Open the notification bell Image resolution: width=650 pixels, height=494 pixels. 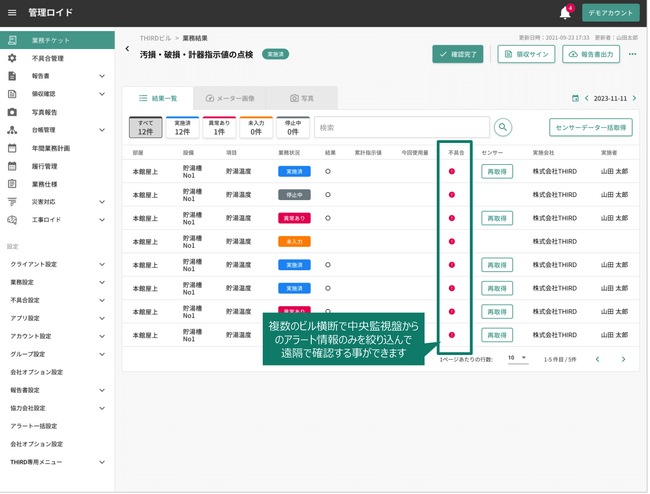[x=565, y=13]
